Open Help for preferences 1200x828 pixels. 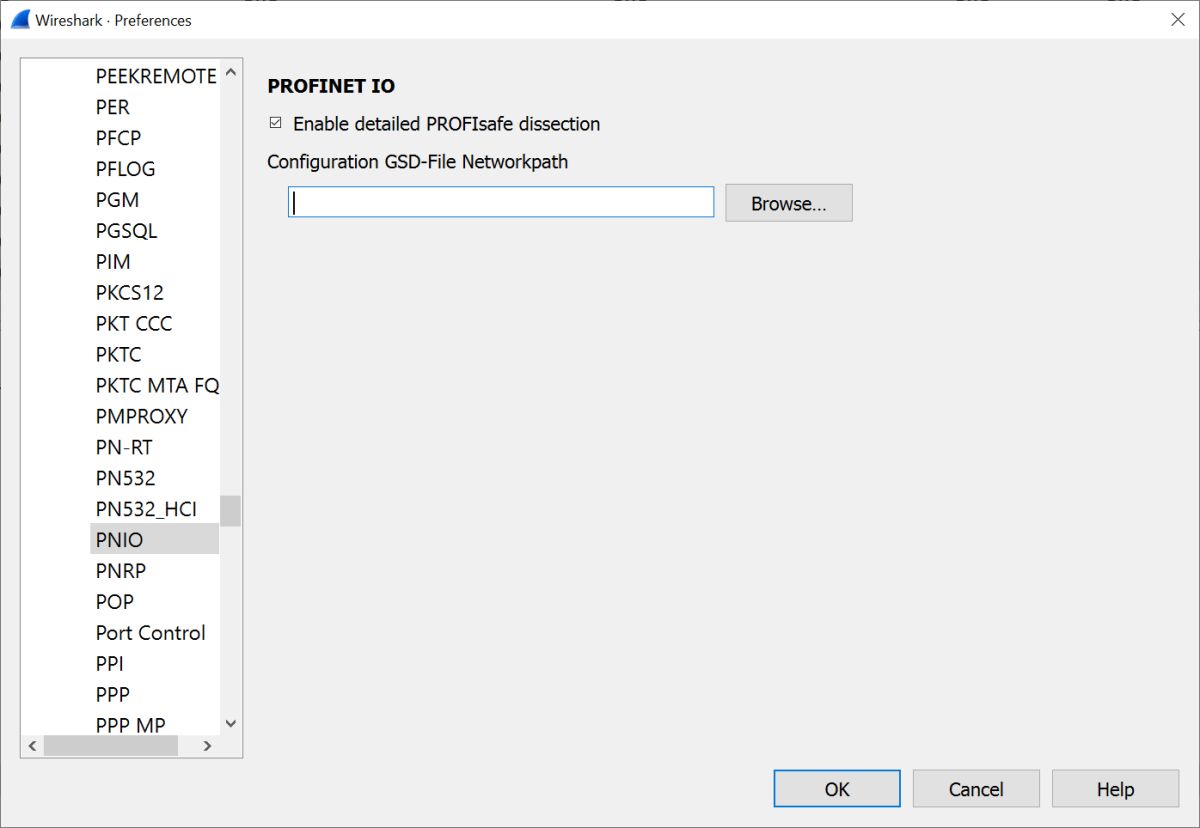1115,789
